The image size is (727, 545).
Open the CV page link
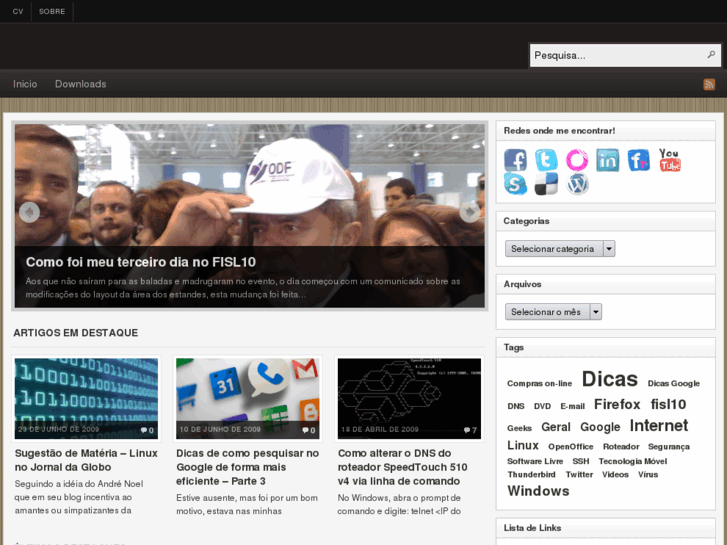tap(18, 11)
